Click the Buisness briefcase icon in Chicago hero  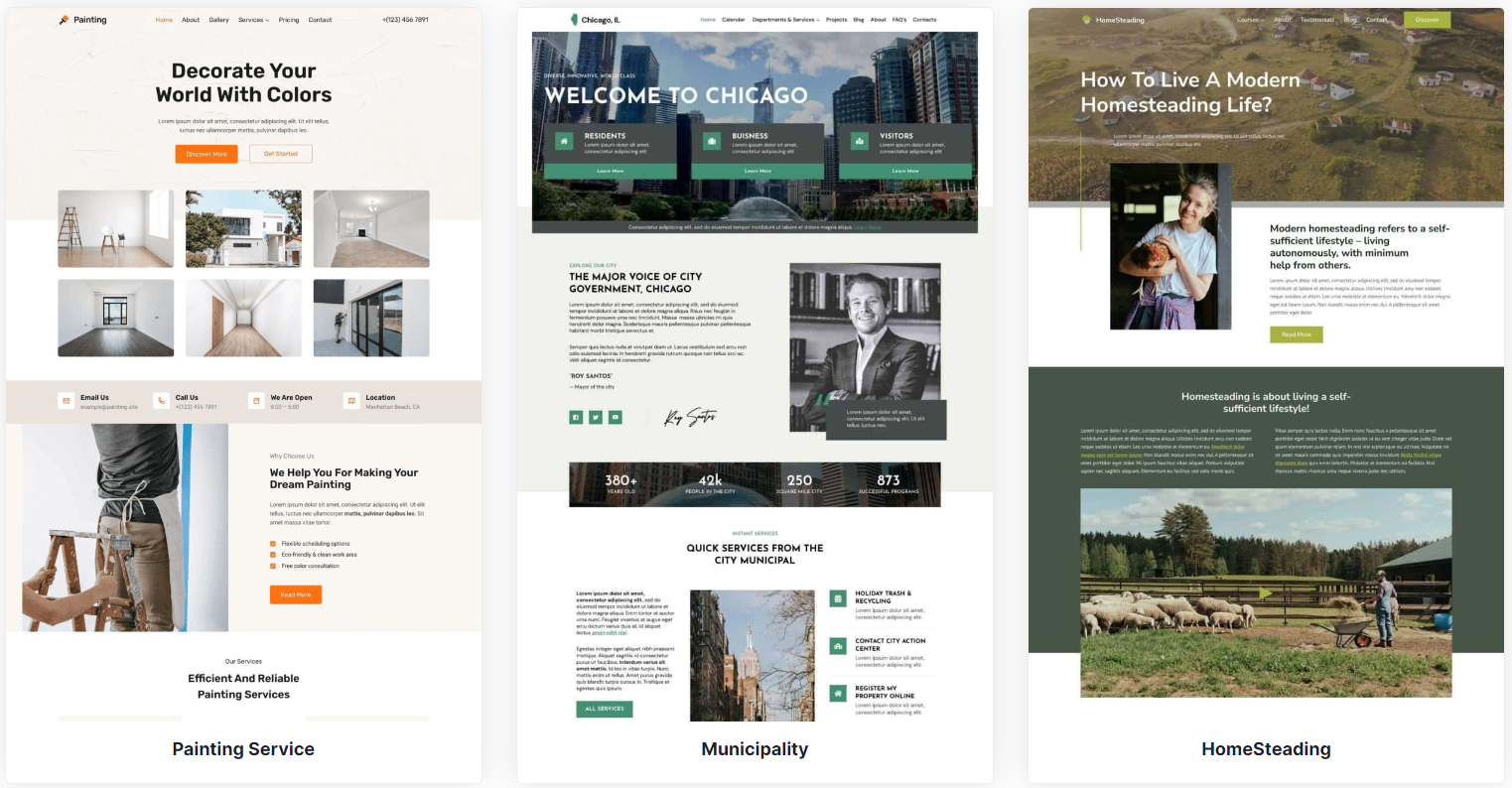711,142
